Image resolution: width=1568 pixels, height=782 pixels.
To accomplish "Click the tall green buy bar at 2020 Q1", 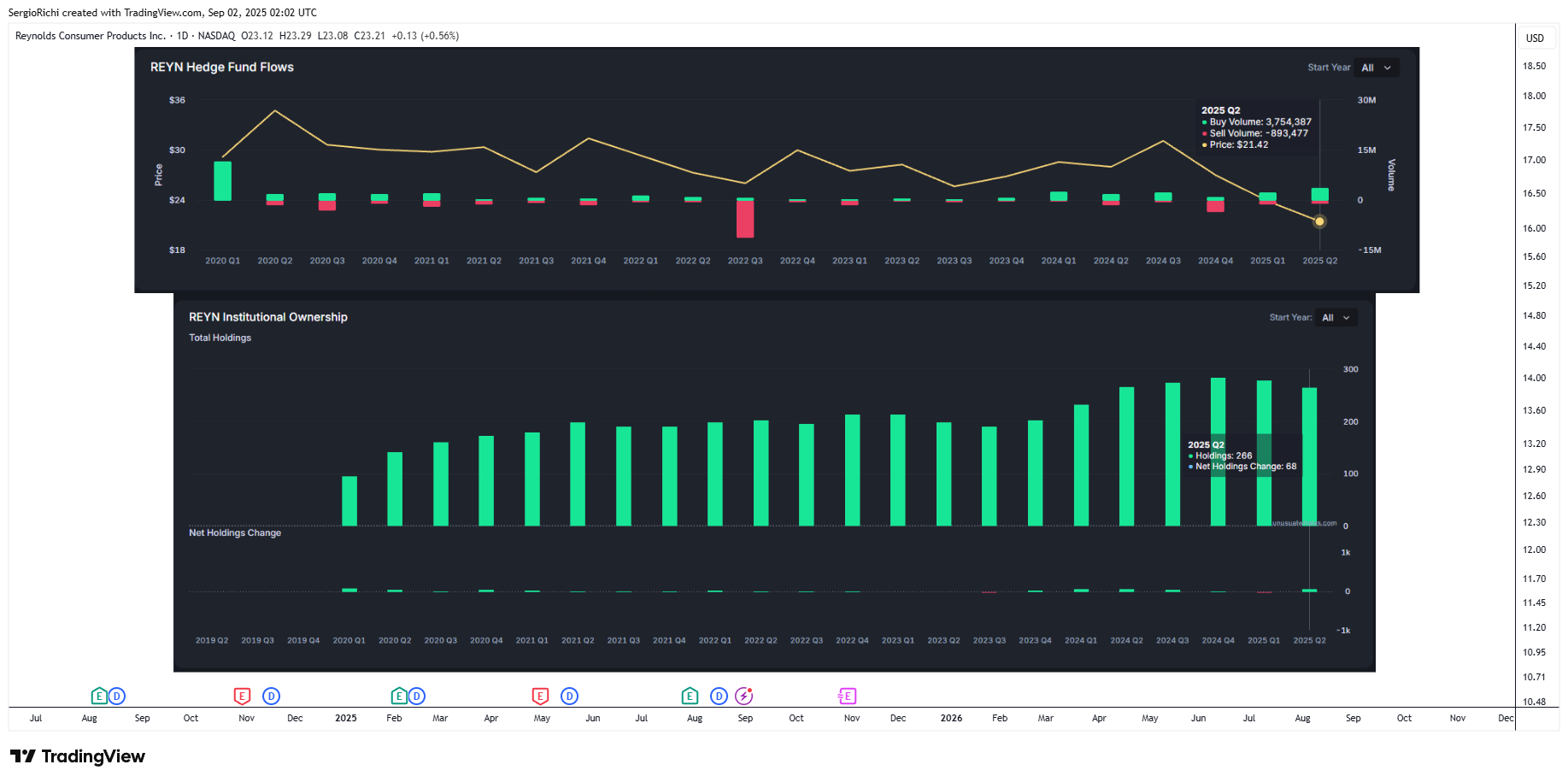I will 222,181.
